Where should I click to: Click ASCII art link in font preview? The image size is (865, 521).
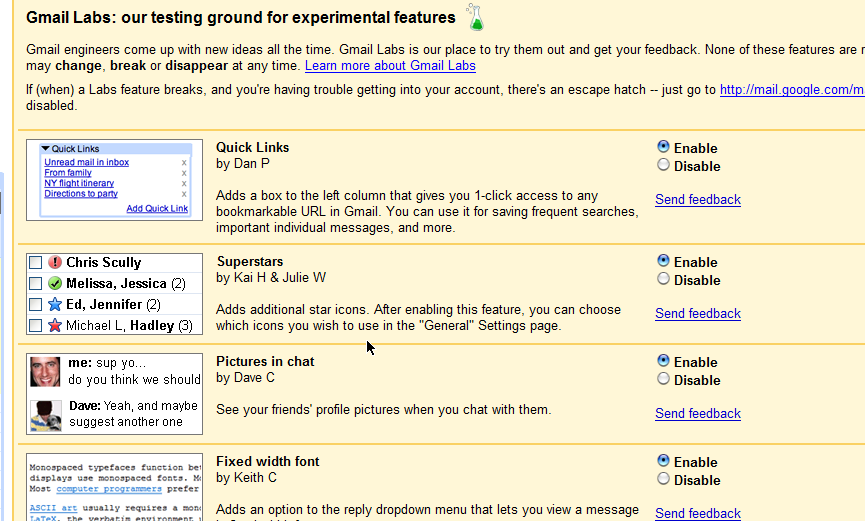coord(54,508)
